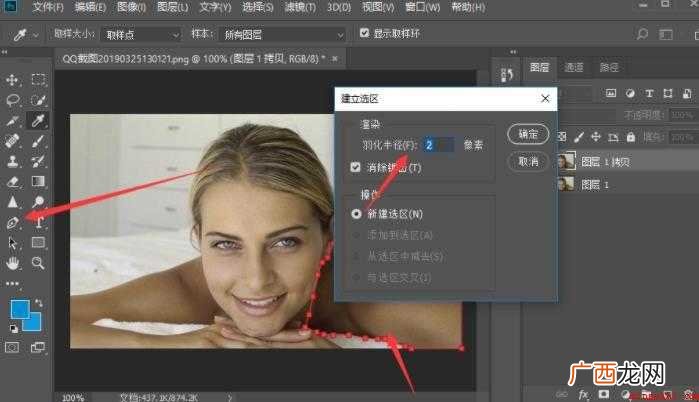Filter layers by shape
The height and width of the screenshot is (402, 699).
(x=668, y=93)
